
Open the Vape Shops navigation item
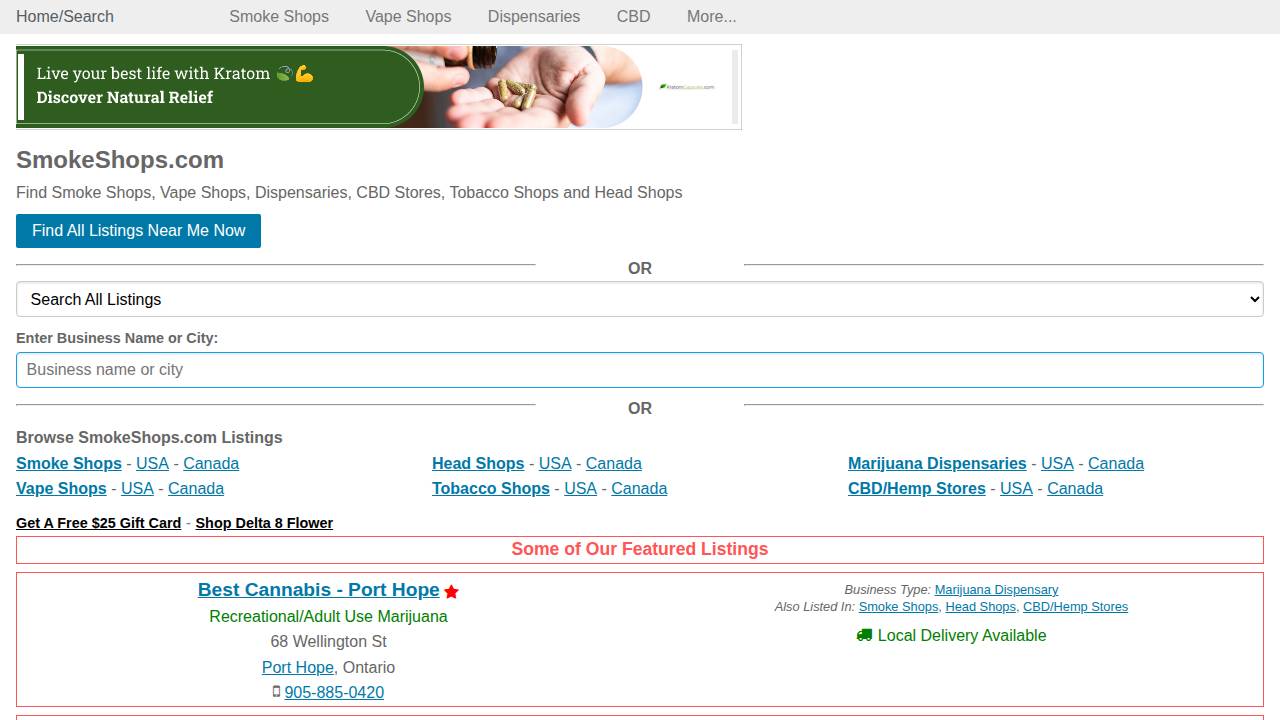click(x=407, y=16)
